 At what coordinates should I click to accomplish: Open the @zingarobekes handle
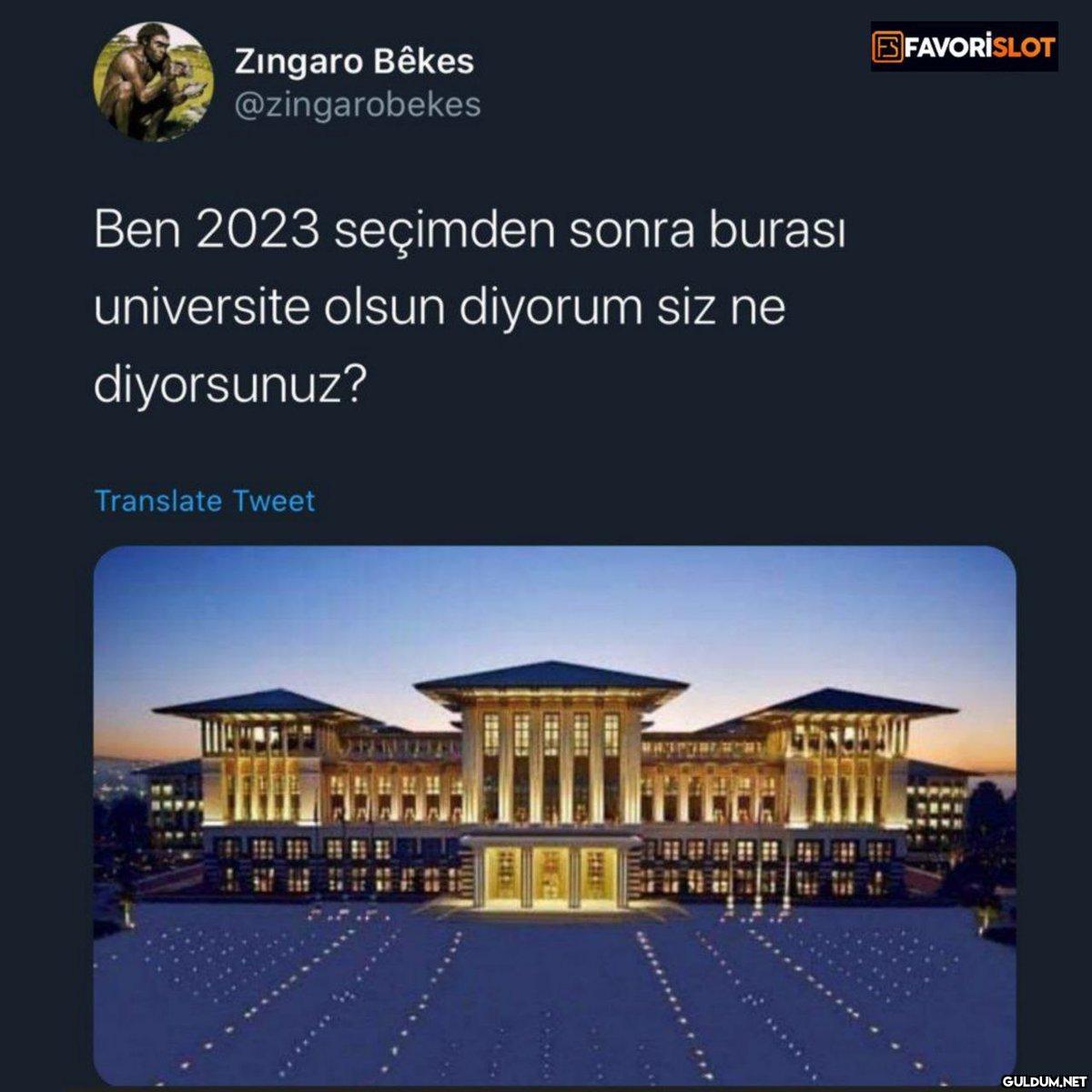[357, 105]
